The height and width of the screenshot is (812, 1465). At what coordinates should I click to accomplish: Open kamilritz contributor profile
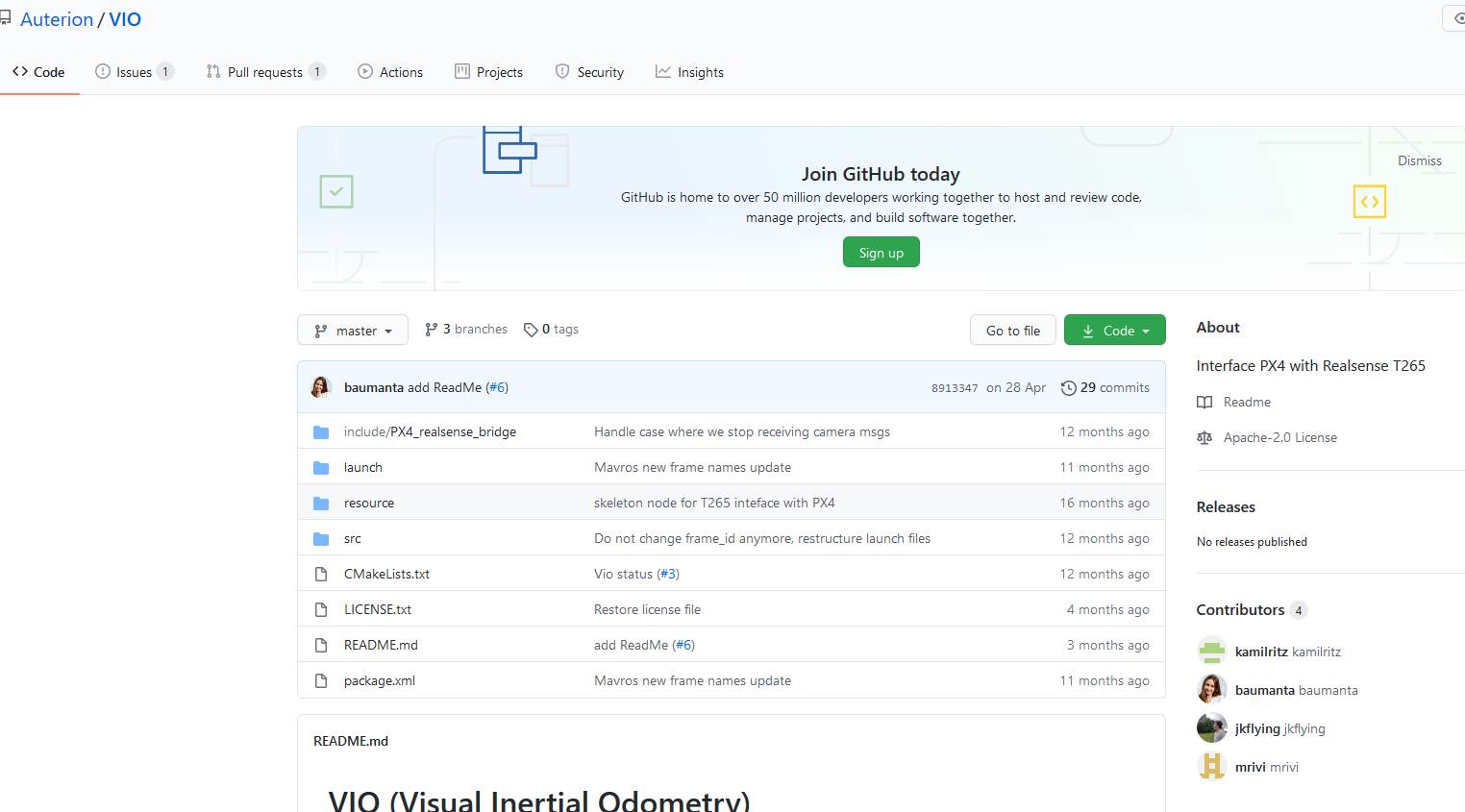(x=1288, y=652)
